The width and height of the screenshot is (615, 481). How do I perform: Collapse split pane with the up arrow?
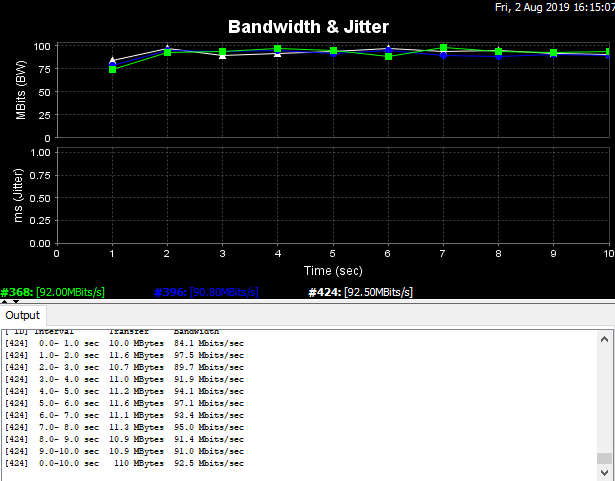5,301
